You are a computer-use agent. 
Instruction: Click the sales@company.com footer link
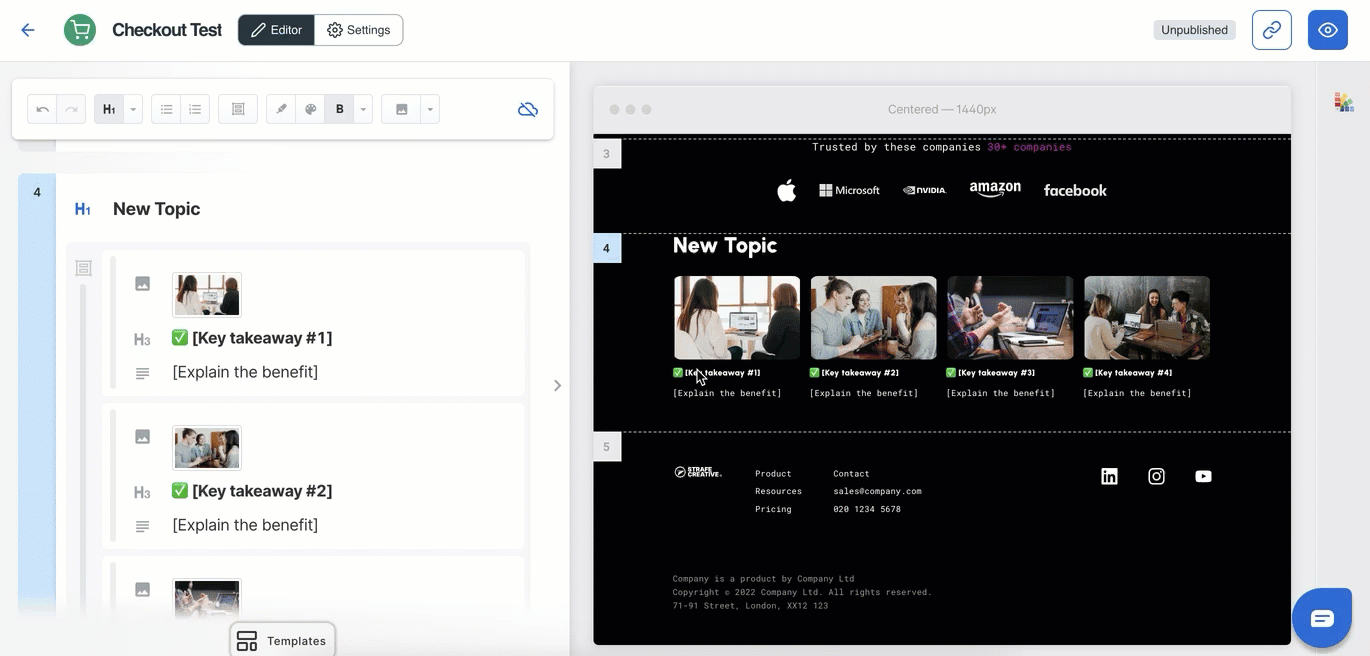[x=878, y=491]
